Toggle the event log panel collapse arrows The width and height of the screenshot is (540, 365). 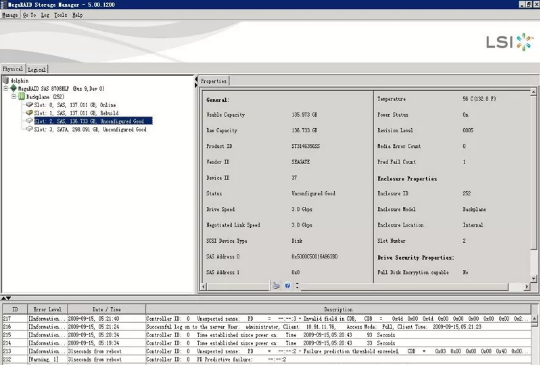point(6,298)
